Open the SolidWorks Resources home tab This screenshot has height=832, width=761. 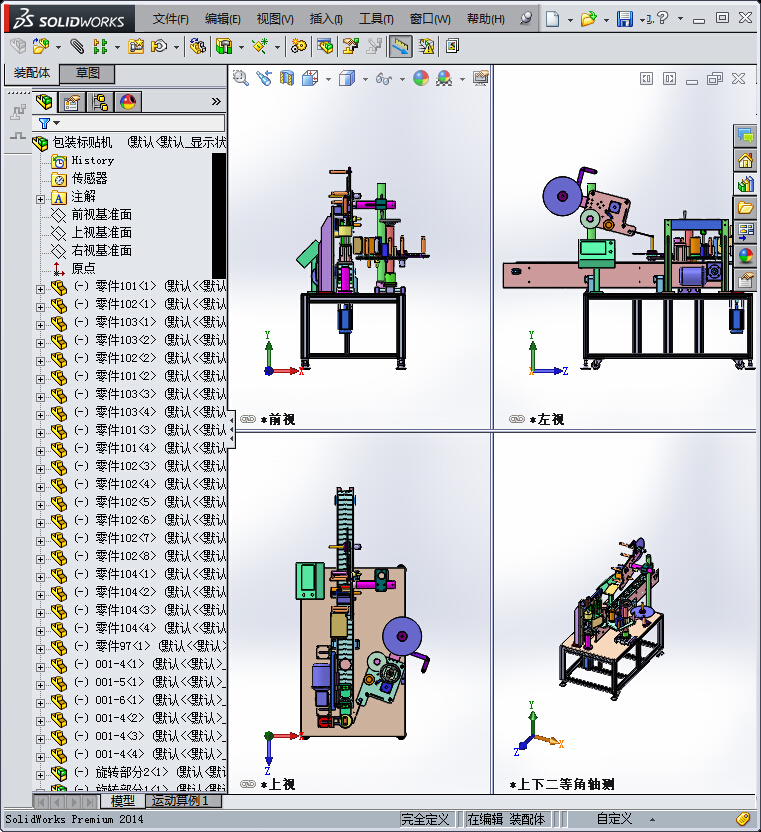coord(746,160)
